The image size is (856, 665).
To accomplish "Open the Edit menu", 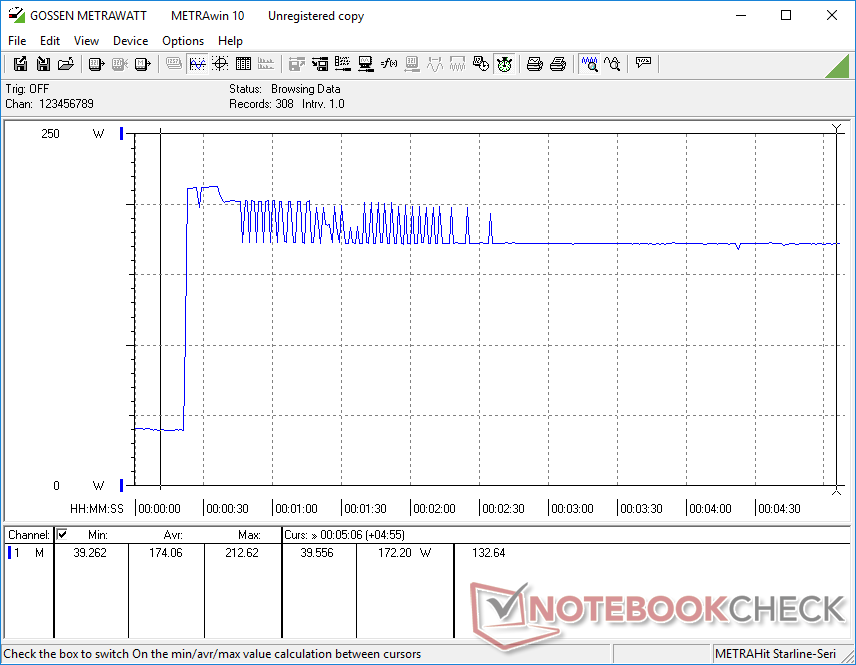I will (50, 41).
